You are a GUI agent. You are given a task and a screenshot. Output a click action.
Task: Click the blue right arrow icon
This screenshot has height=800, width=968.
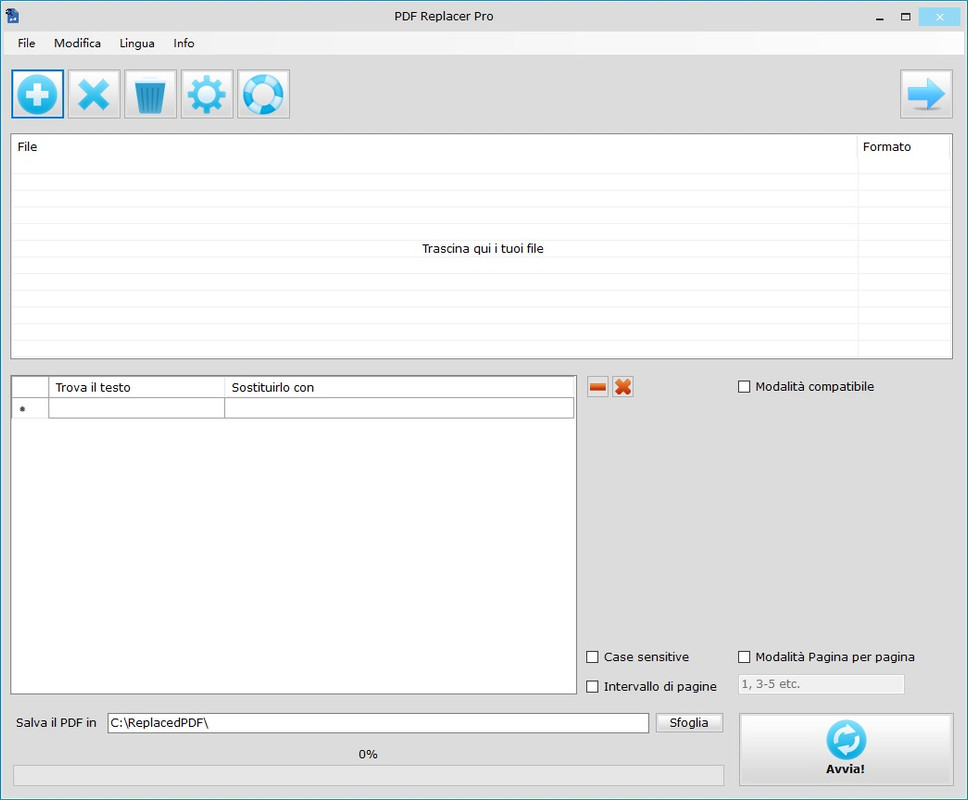926,94
